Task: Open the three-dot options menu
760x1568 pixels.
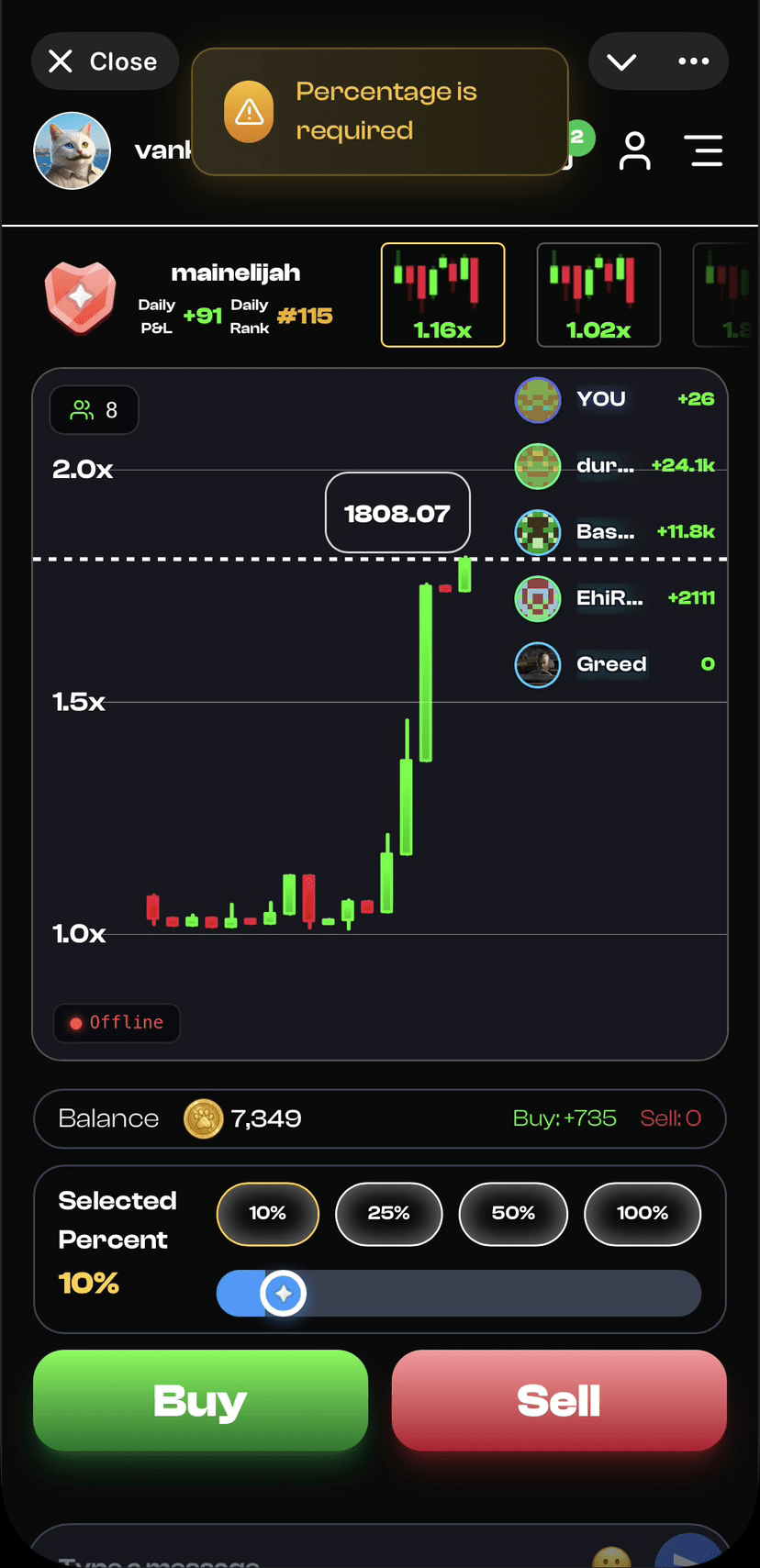Action: (693, 61)
